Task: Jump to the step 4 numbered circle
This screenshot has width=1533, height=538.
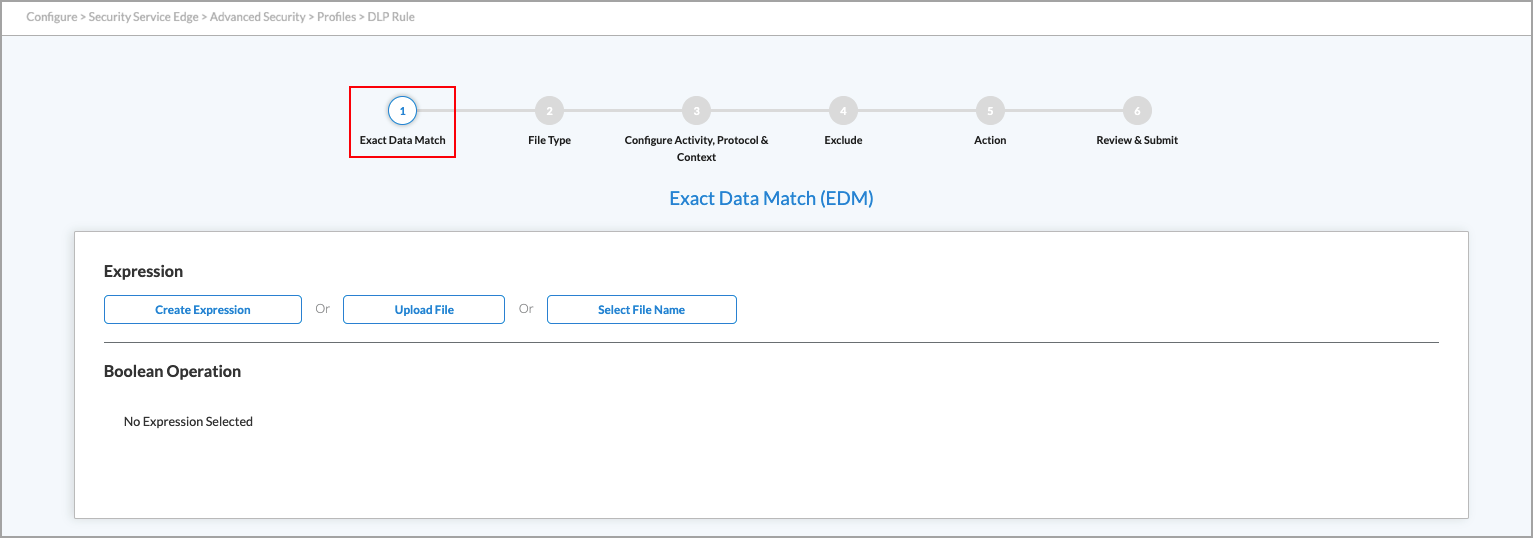Action: [843, 111]
